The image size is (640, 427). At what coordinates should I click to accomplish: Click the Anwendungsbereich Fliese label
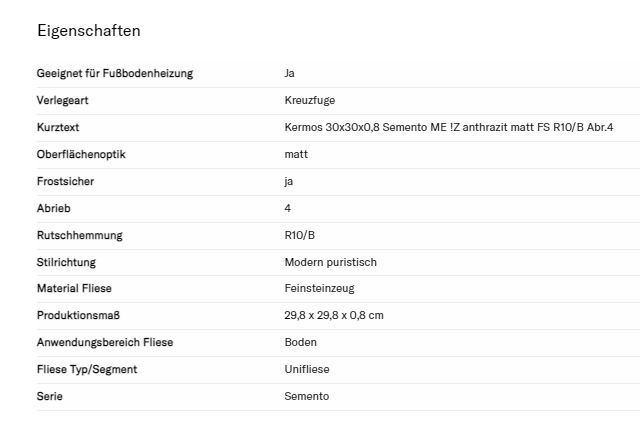pyautogui.click(x=105, y=342)
